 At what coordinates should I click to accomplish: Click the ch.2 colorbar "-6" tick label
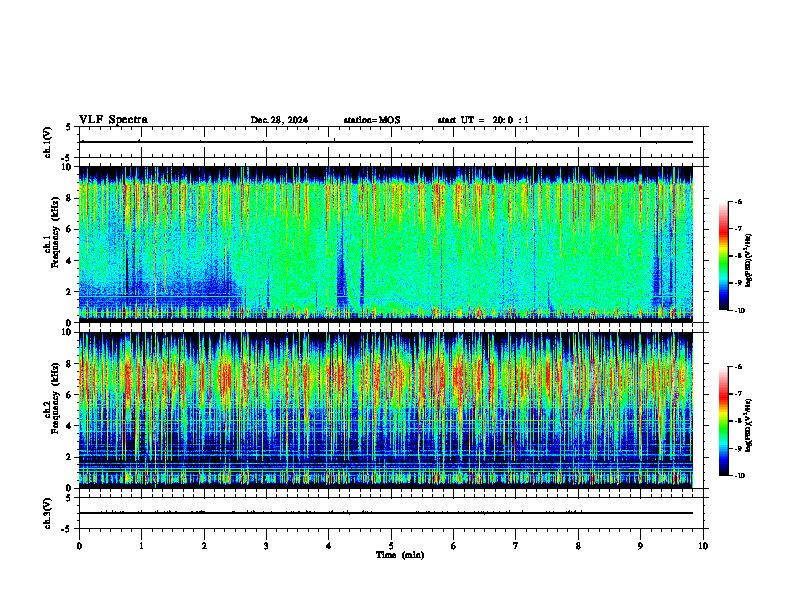click(x=738, y=367)
